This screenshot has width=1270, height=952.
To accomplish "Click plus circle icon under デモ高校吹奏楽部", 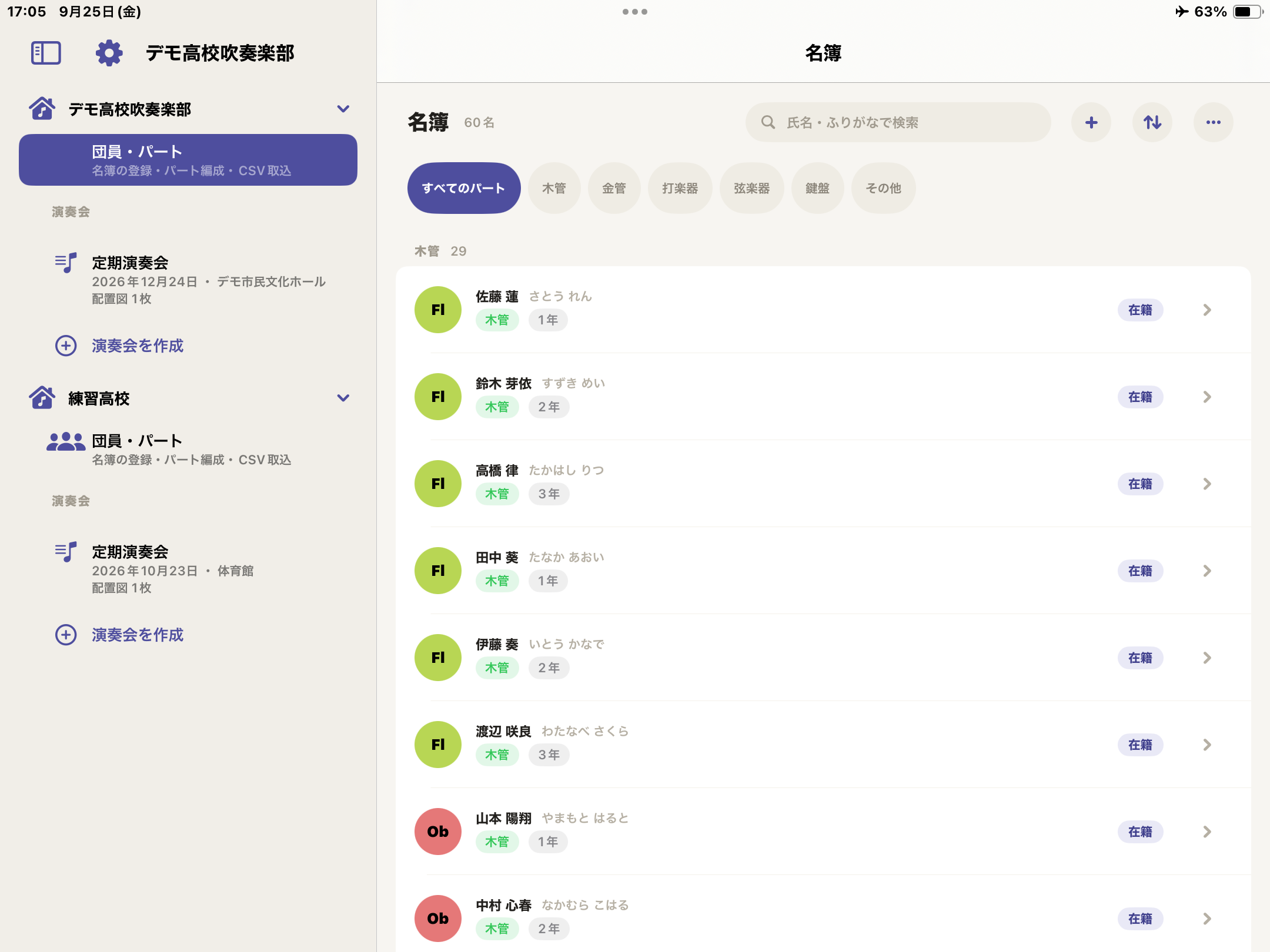I will coord(66,346).
